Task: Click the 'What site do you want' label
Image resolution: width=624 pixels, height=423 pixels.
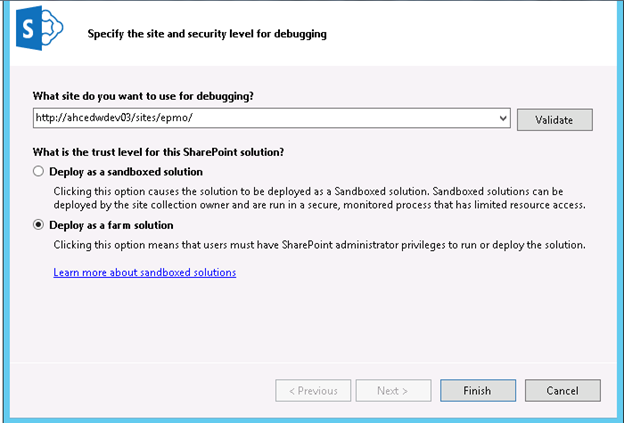Action: point(143,96)
